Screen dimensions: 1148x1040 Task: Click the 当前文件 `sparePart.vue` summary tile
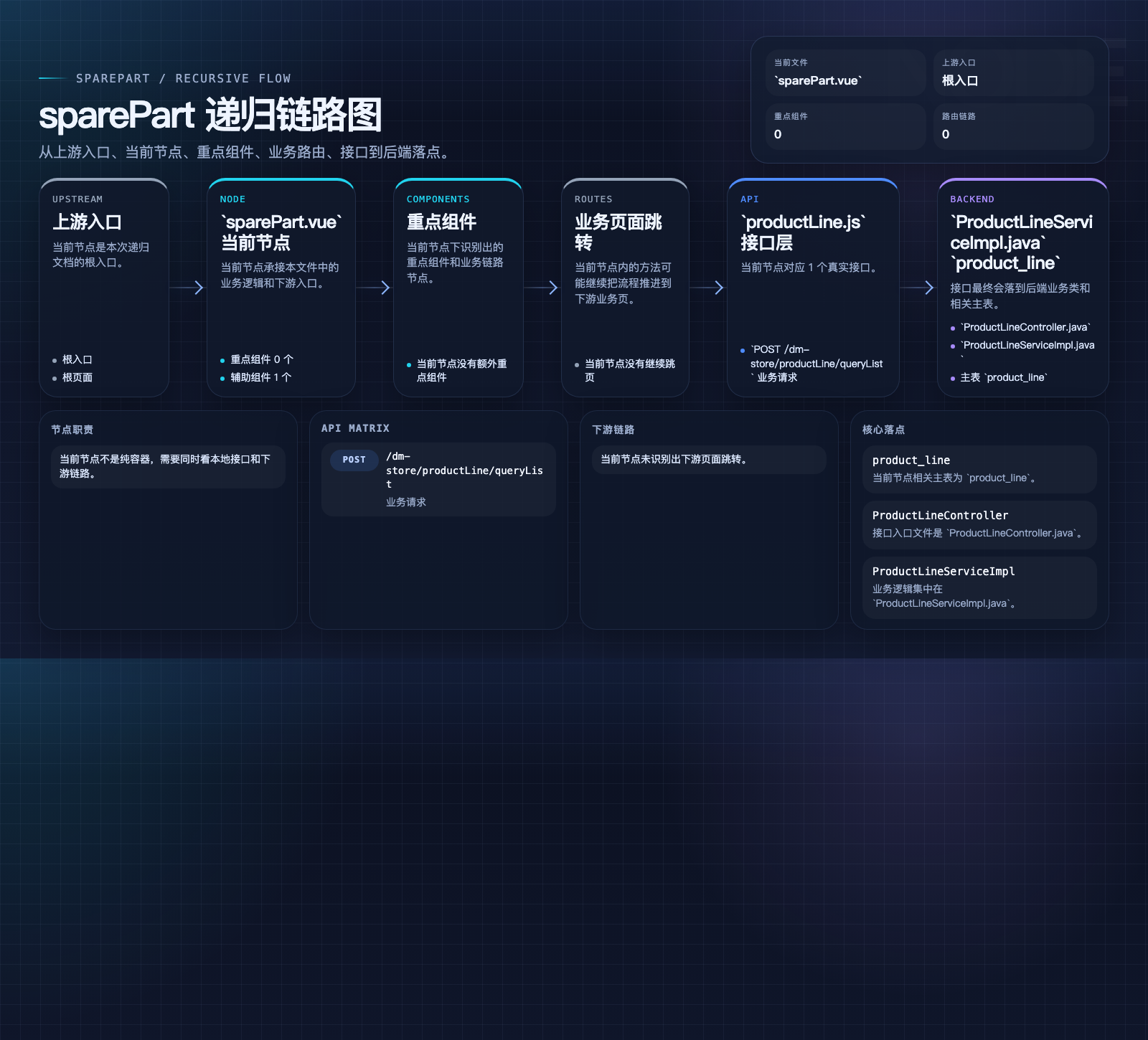click(x=846, y=72)
